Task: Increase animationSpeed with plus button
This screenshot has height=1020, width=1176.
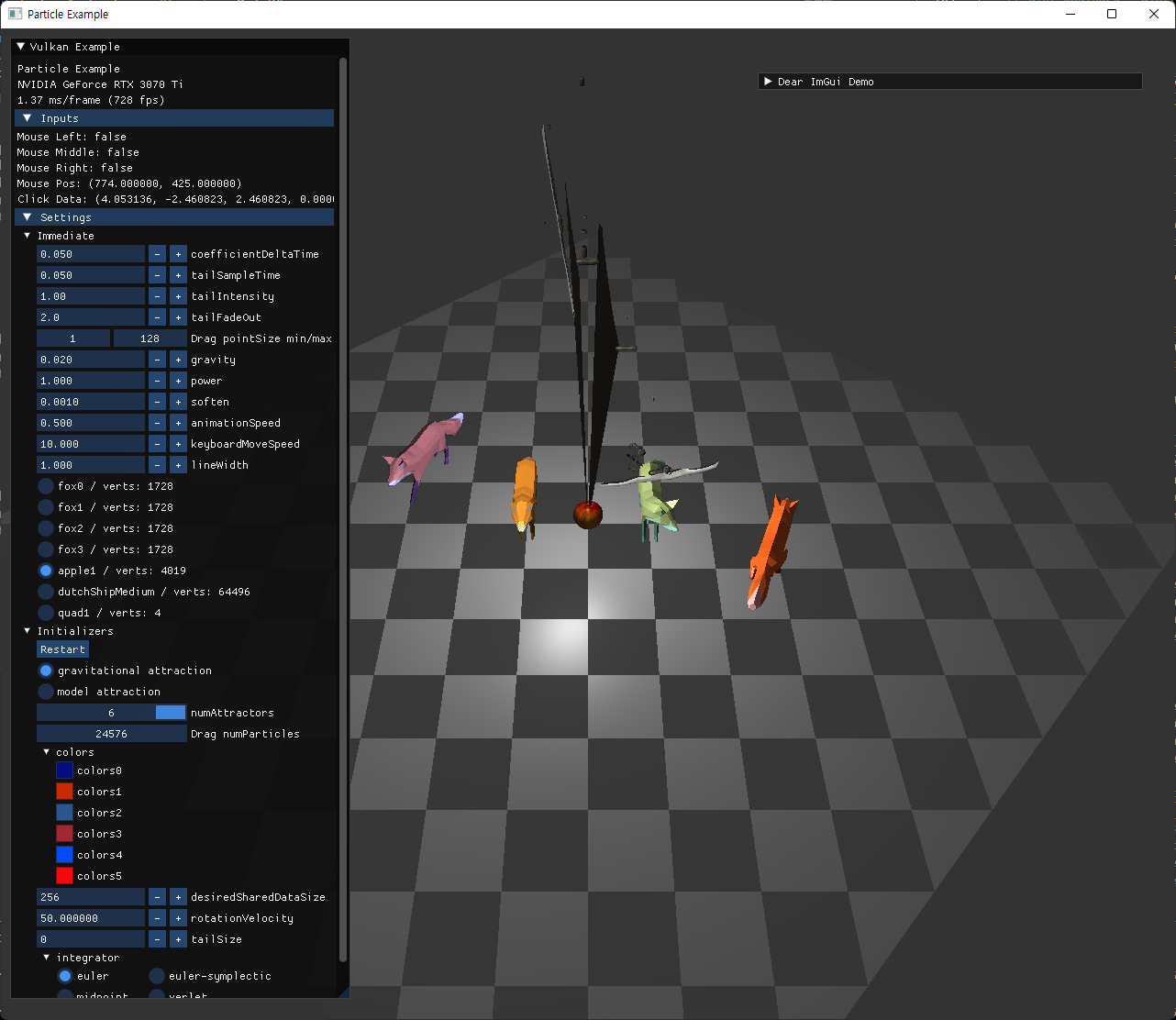Action: [178, 423]
